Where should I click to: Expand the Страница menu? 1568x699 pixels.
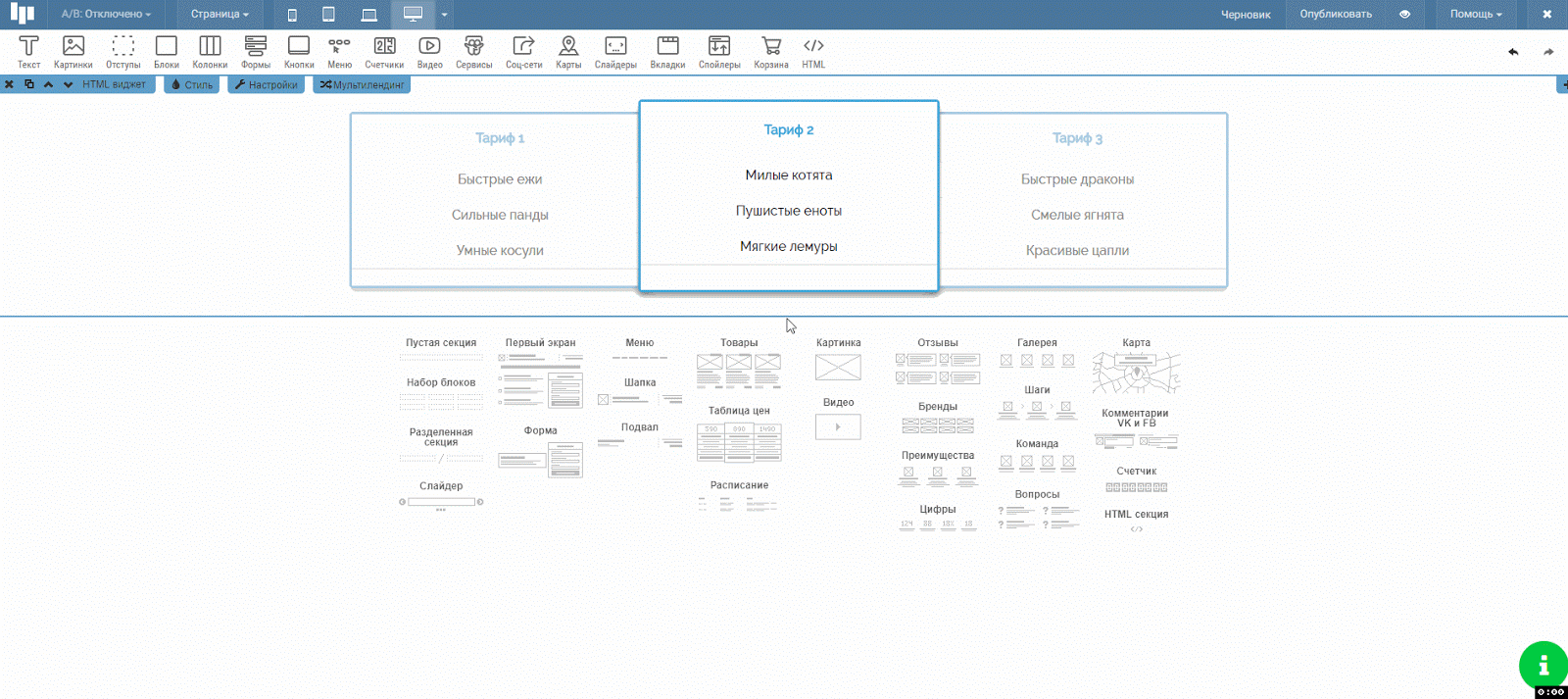[220, 15]
